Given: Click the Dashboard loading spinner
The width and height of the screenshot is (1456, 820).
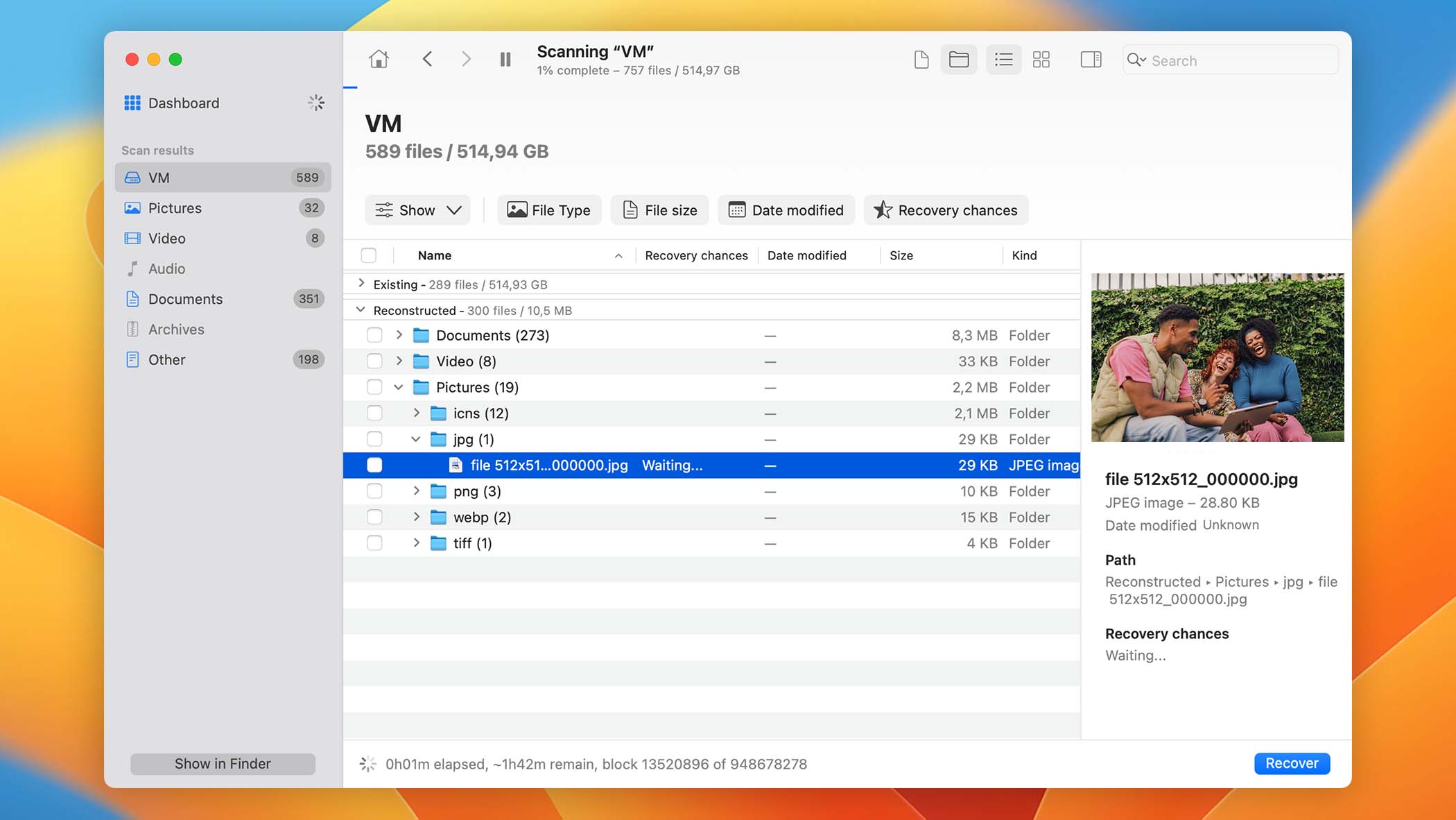Looking at the screenshot, I should (316, 103).
